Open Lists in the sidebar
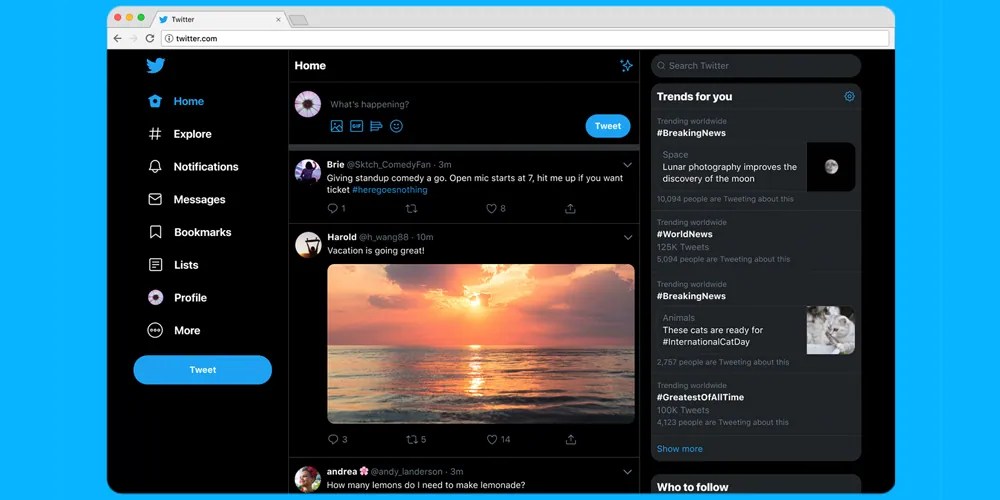The height and width of the screenshot is (500, 1000). click(173, 265)
